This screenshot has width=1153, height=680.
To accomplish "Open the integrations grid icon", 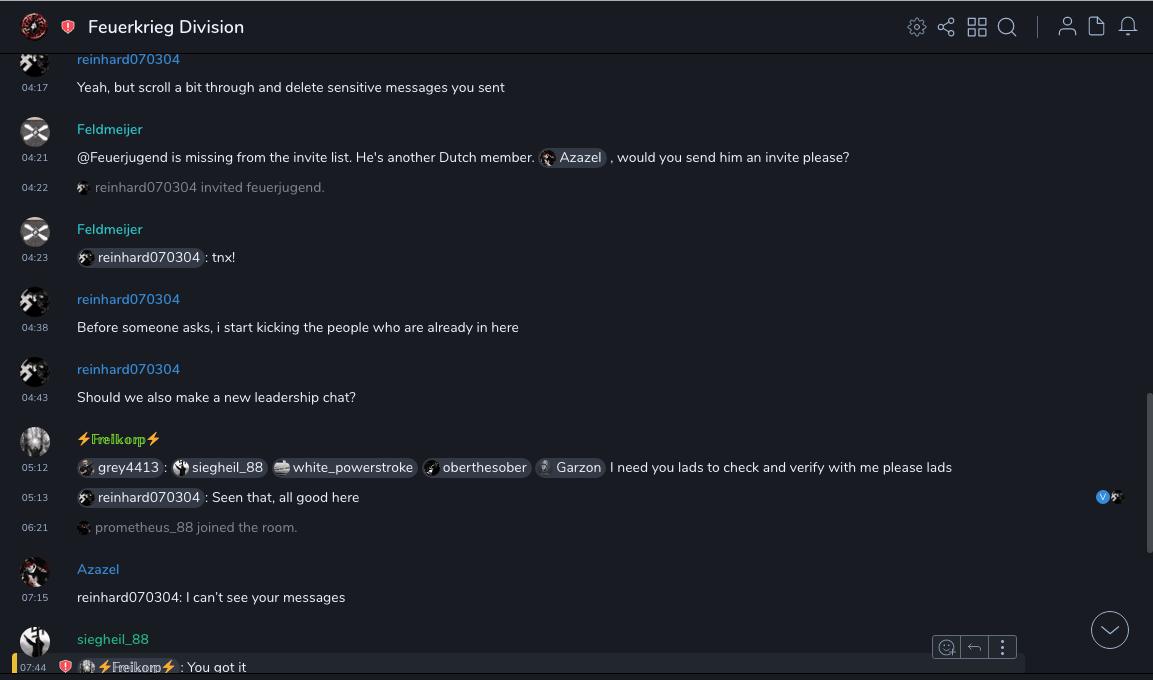I will (x=977, y=27).
